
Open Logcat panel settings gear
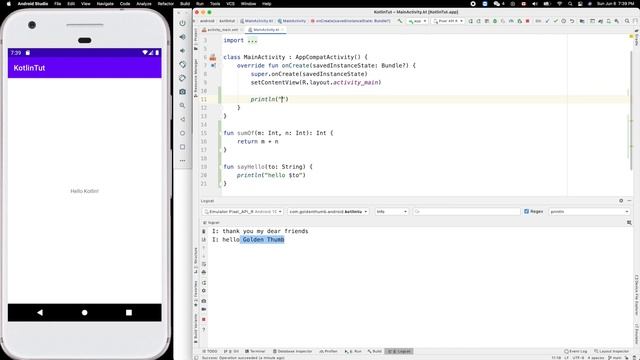point(621,201)
